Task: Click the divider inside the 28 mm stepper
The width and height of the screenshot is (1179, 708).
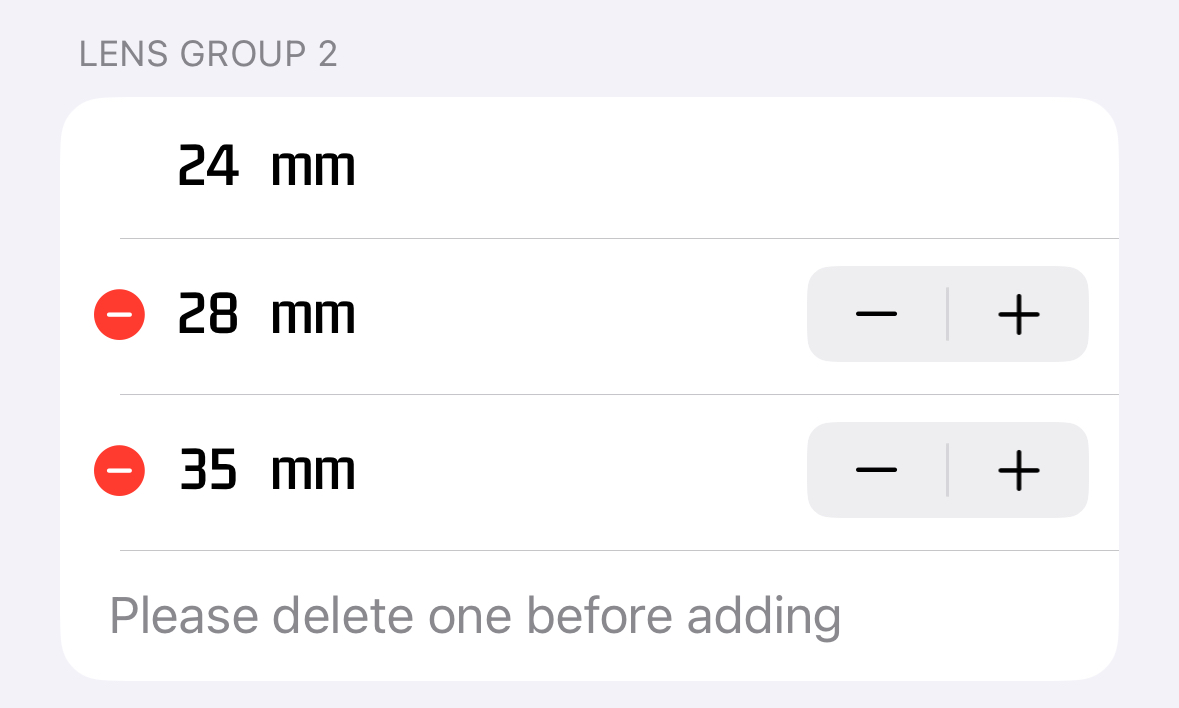Action: [947, 314]
